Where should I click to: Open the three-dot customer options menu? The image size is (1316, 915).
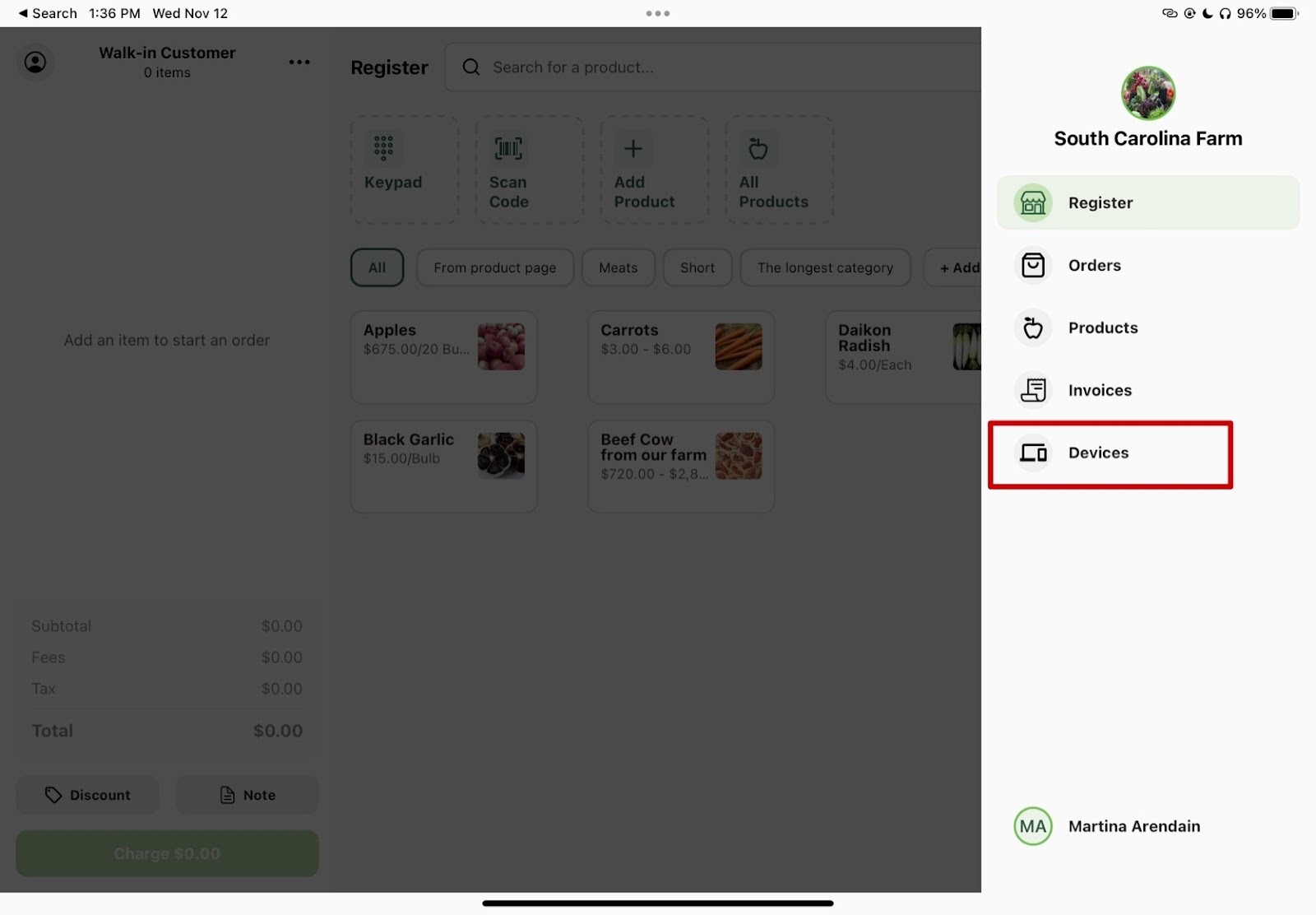(x=299, y=63)
